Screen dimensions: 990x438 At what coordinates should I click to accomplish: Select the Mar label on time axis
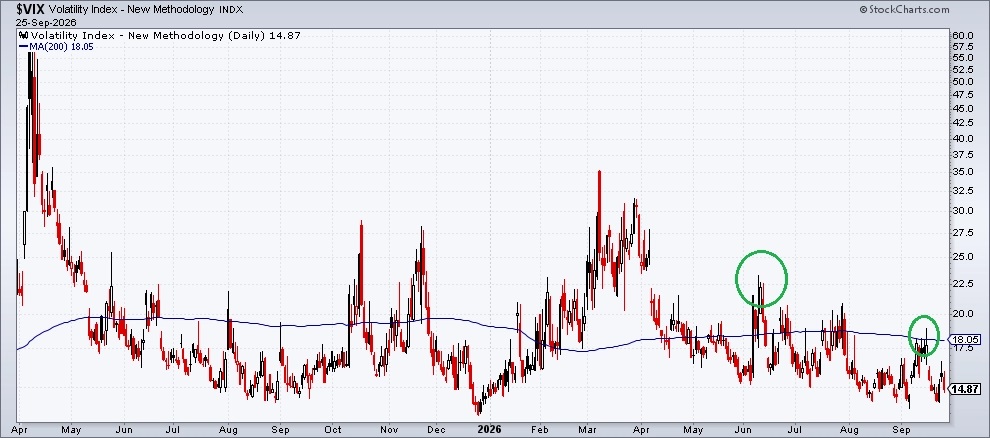pyautogui.click(x=588, y=430)
